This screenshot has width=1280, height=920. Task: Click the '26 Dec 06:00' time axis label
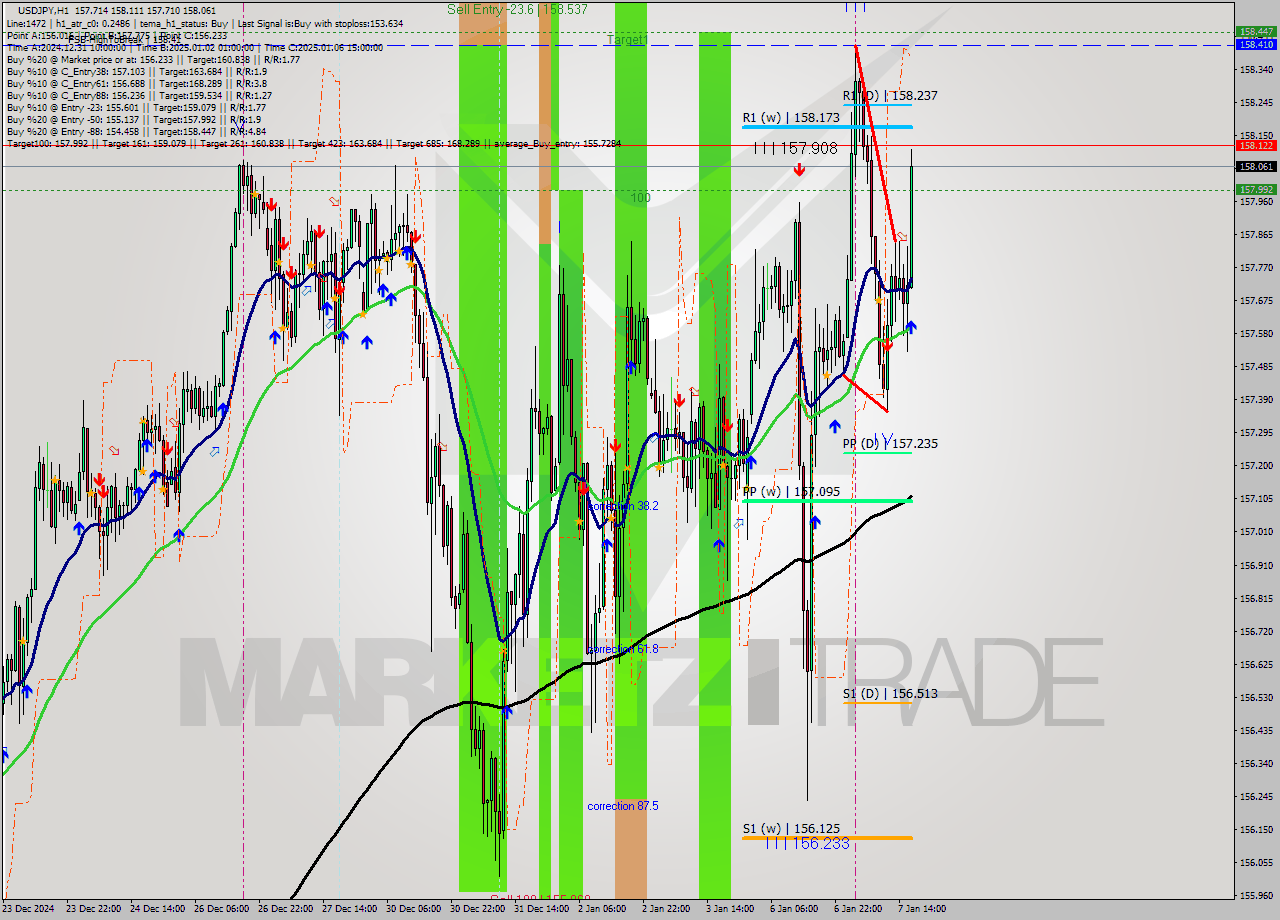222,909
